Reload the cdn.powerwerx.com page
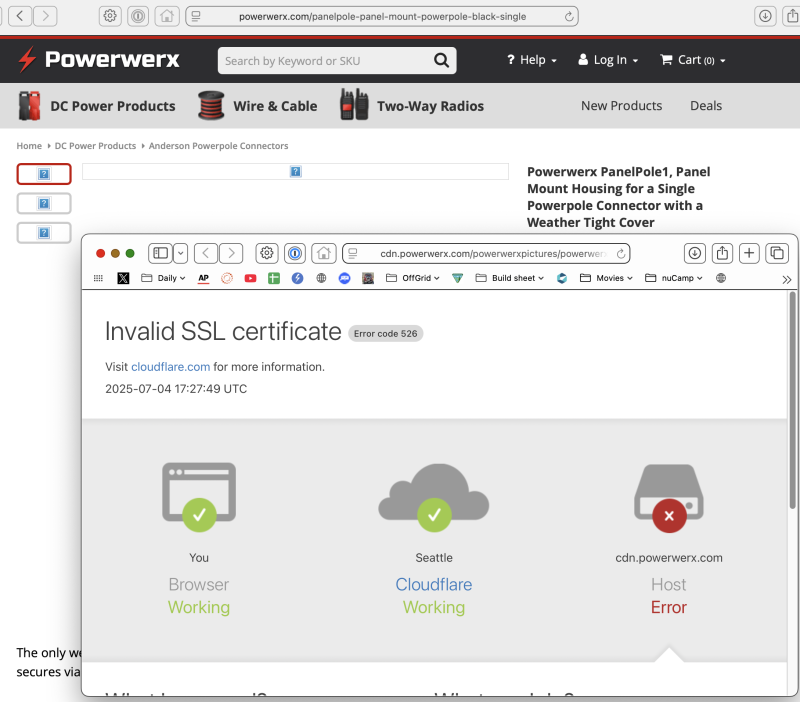Screen dimensions: 800x702 tap(620, 254)
